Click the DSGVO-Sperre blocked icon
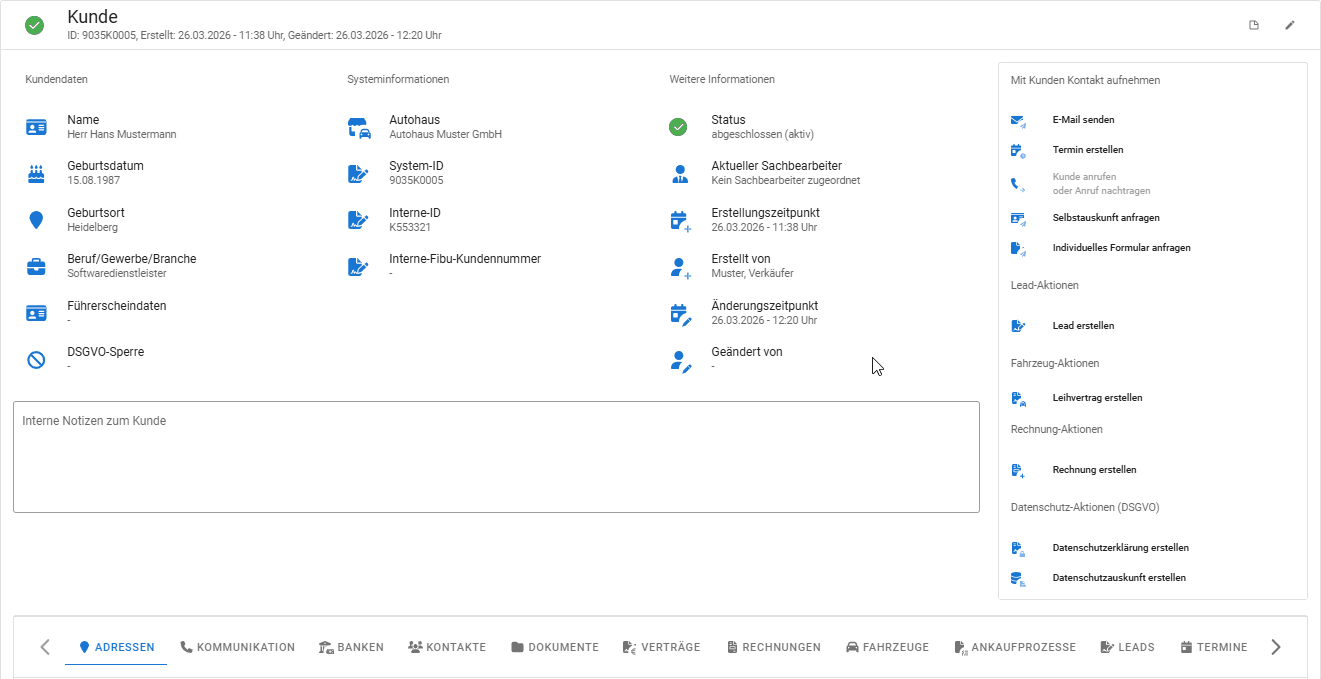 click(36, 360)
